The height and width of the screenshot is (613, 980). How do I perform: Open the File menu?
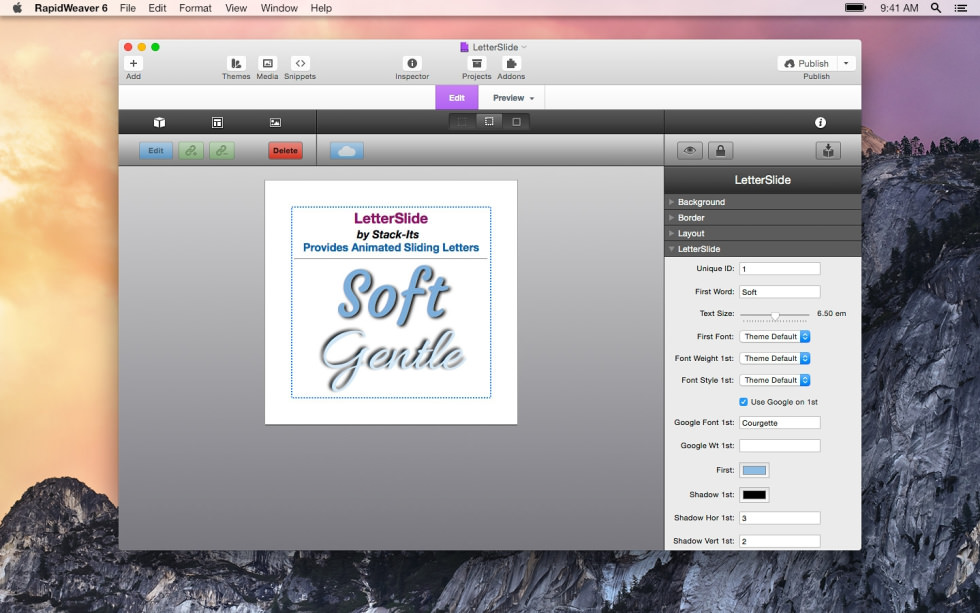pyautogui.click(x=128, y=8)
